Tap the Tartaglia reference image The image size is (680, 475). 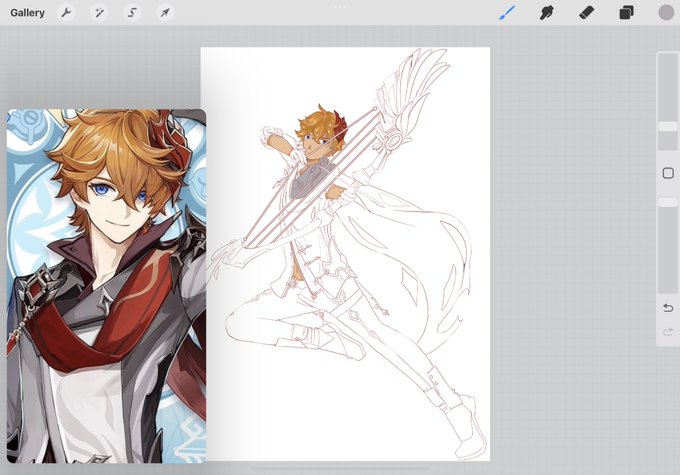106,286
